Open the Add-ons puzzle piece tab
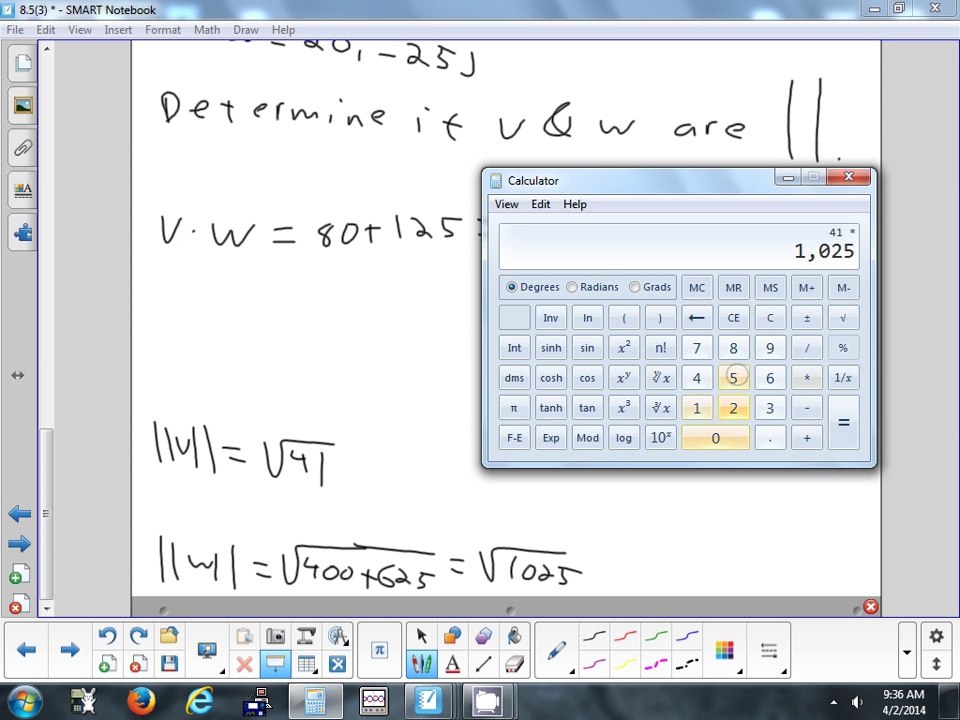 pyautogui.click(x=23, y=233)
